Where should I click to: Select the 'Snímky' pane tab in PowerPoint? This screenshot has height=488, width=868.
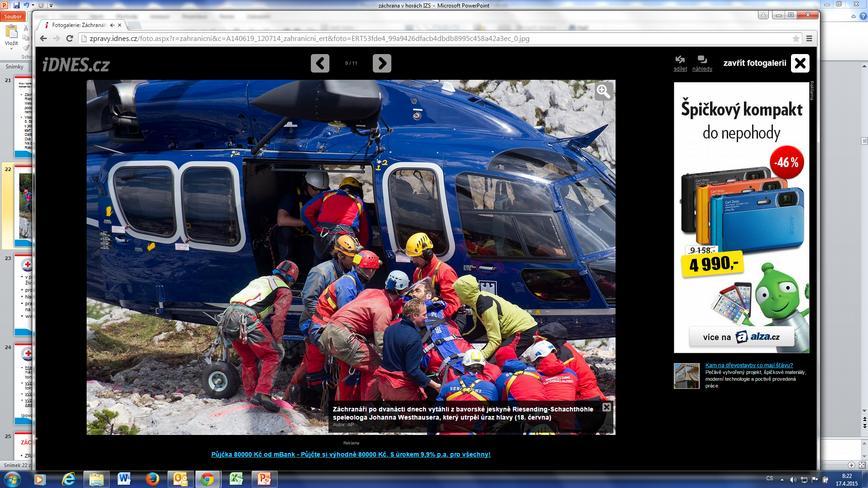point(14,66)
